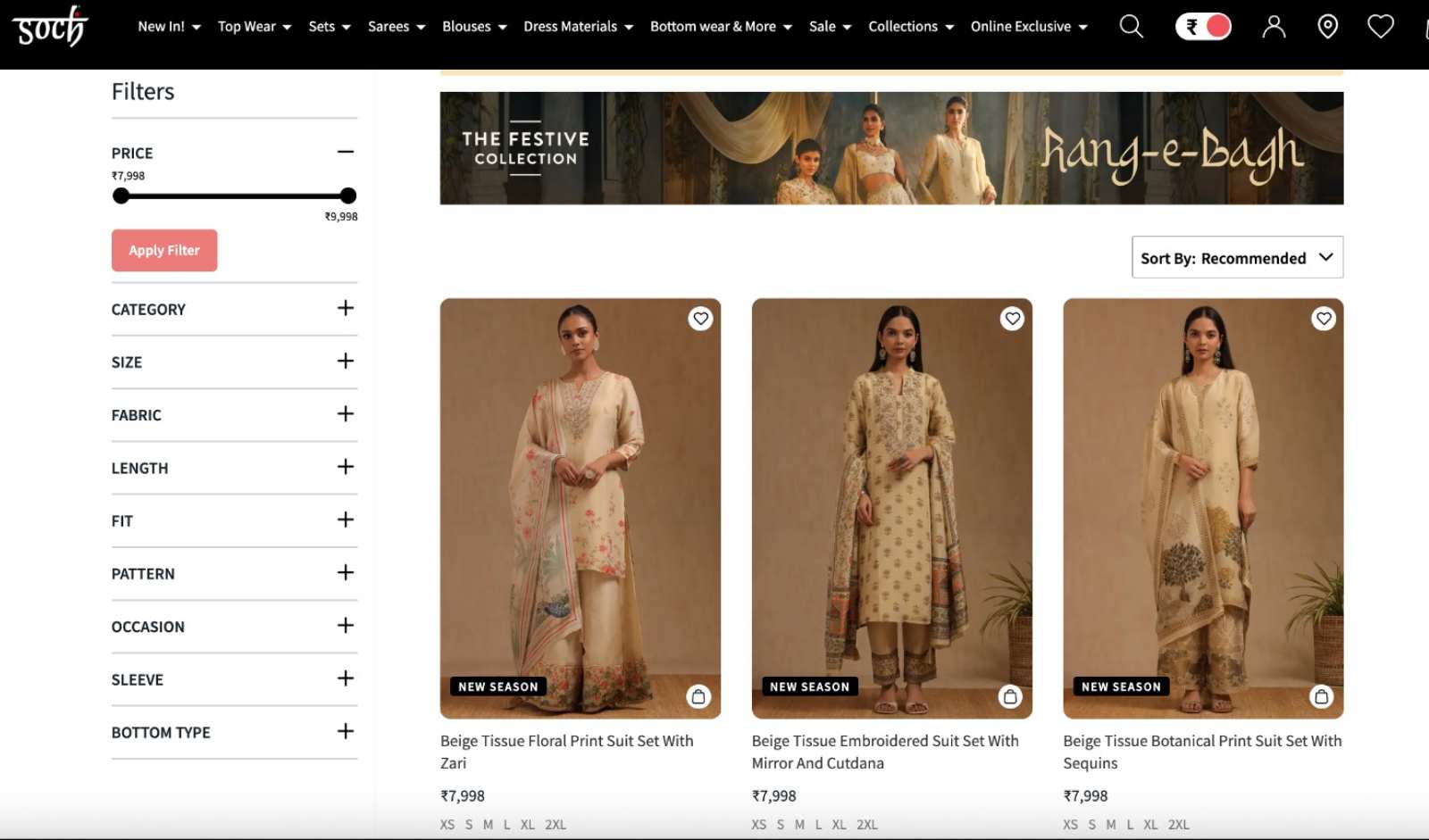Open the wishlist heart in header

1380,27
